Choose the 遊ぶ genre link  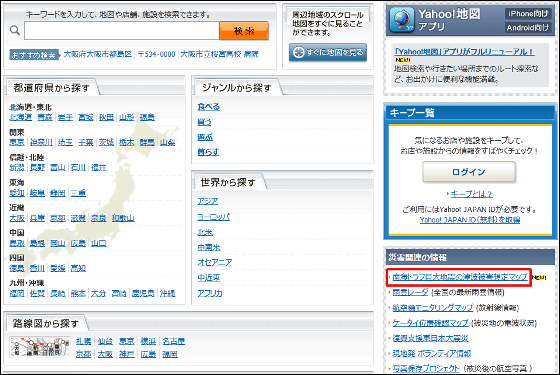[x=205, y=137]
